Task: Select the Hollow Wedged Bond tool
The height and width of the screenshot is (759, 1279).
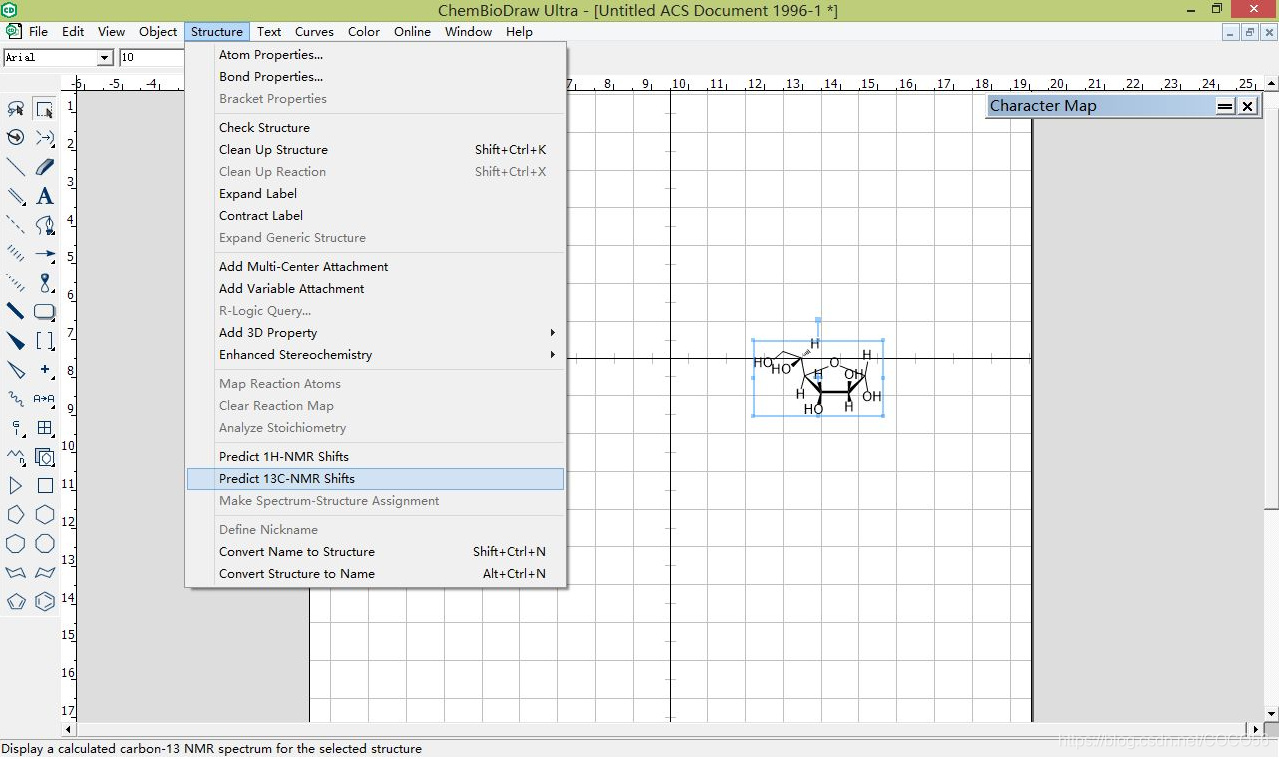Action: (16, 369)
